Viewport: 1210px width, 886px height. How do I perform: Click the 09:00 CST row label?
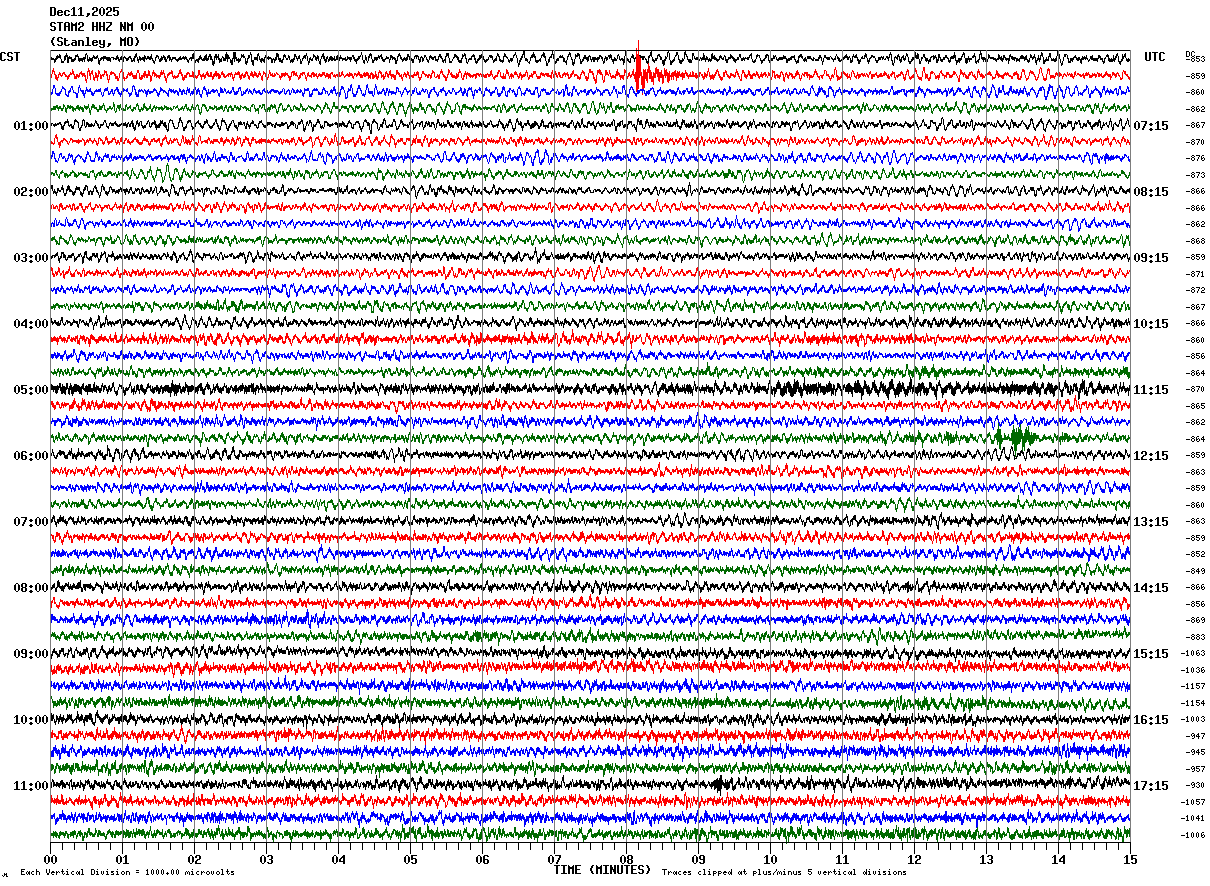[x=31, y=653]
